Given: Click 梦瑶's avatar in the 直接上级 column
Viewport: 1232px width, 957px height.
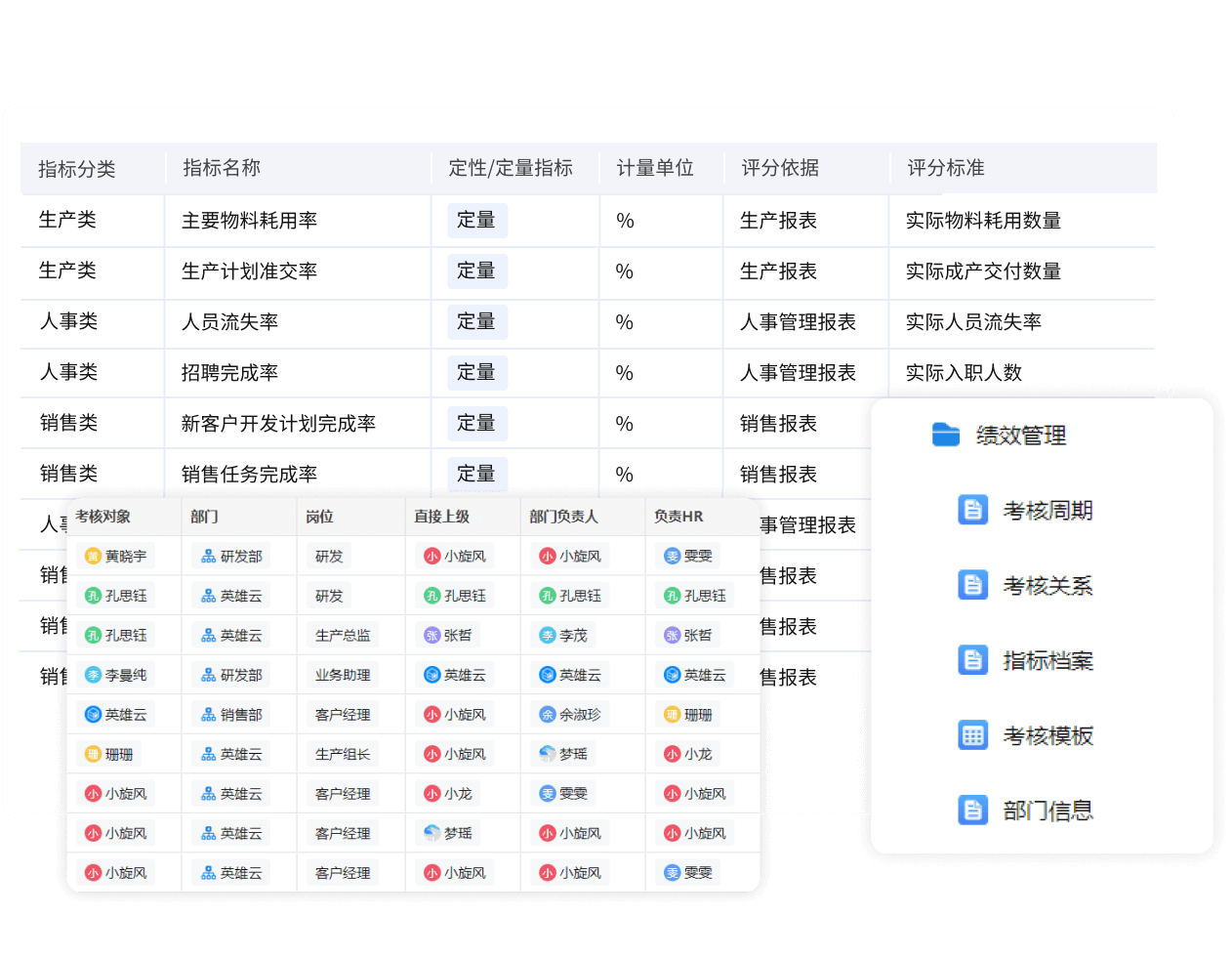Looking at the screenshot, I should pos(432,833).
